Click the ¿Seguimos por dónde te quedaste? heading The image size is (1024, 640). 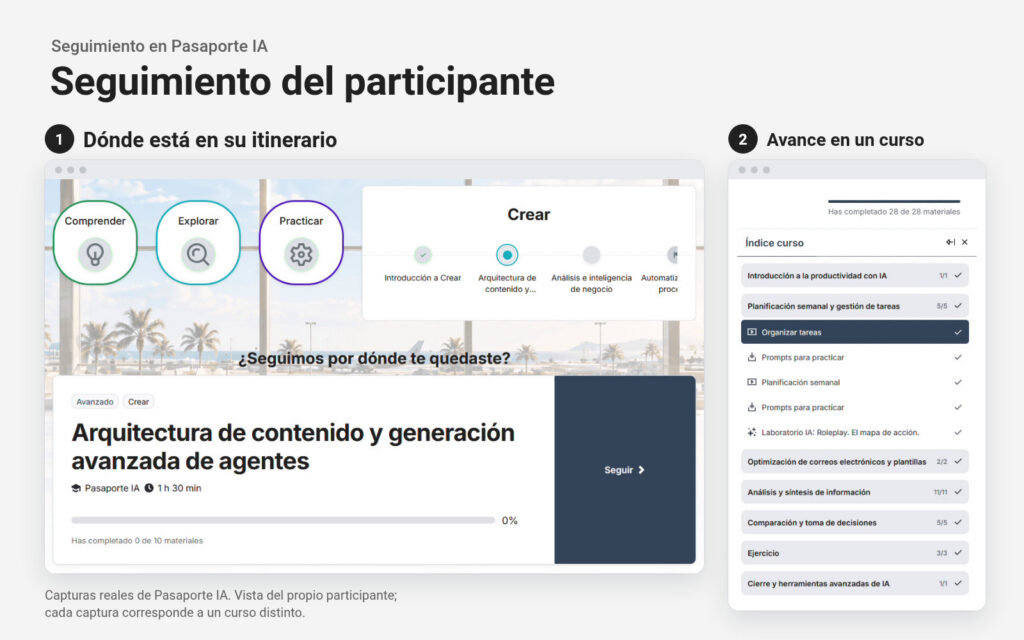tap(374, 358)
